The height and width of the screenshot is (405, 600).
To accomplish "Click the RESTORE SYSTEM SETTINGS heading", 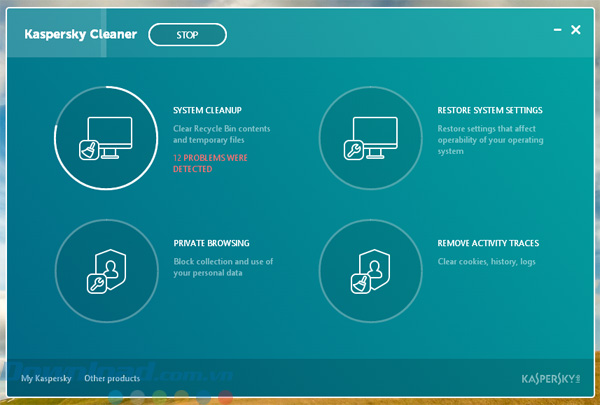I will pos(490,110).
